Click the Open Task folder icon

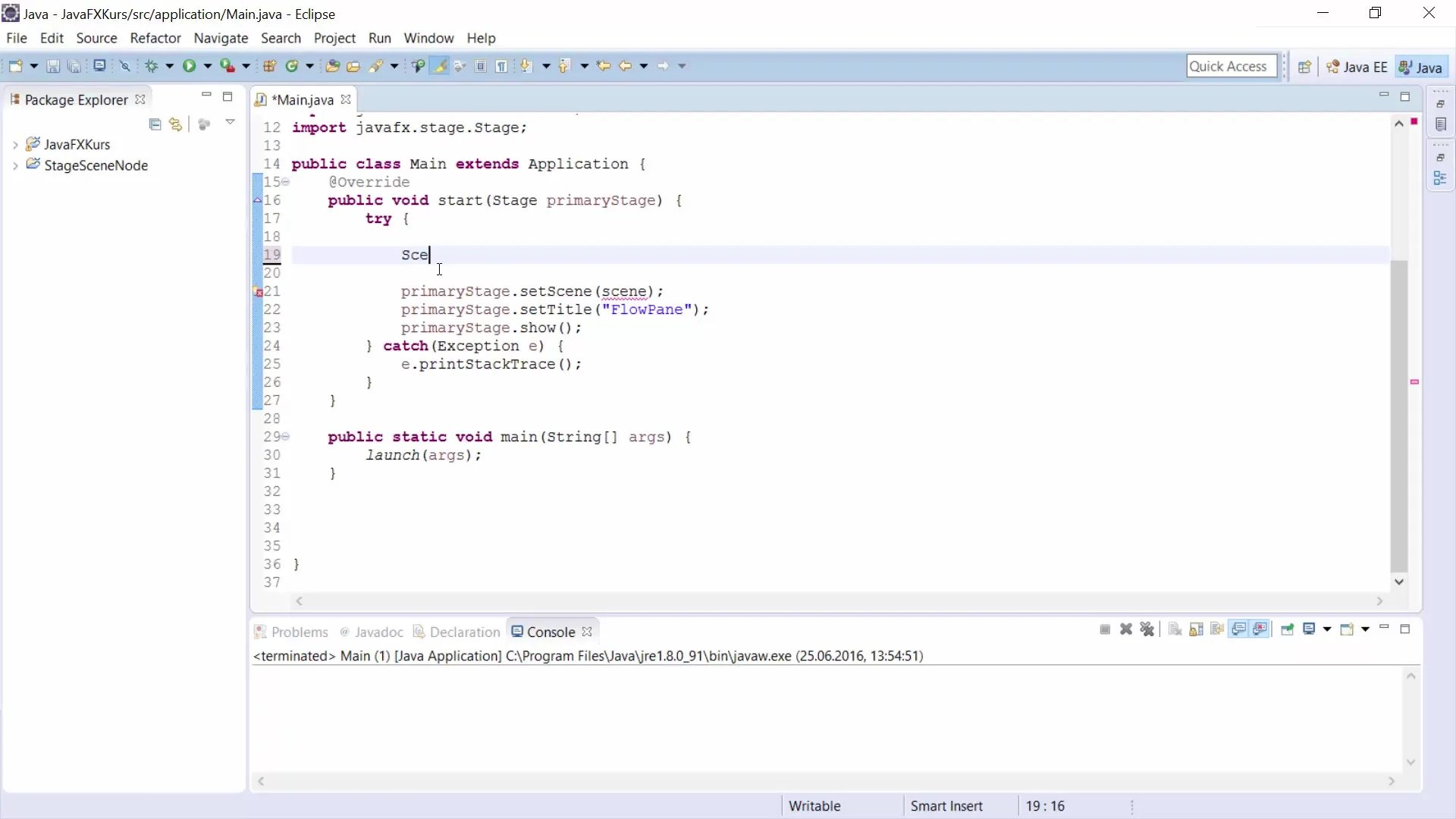(x=353, y=66)
